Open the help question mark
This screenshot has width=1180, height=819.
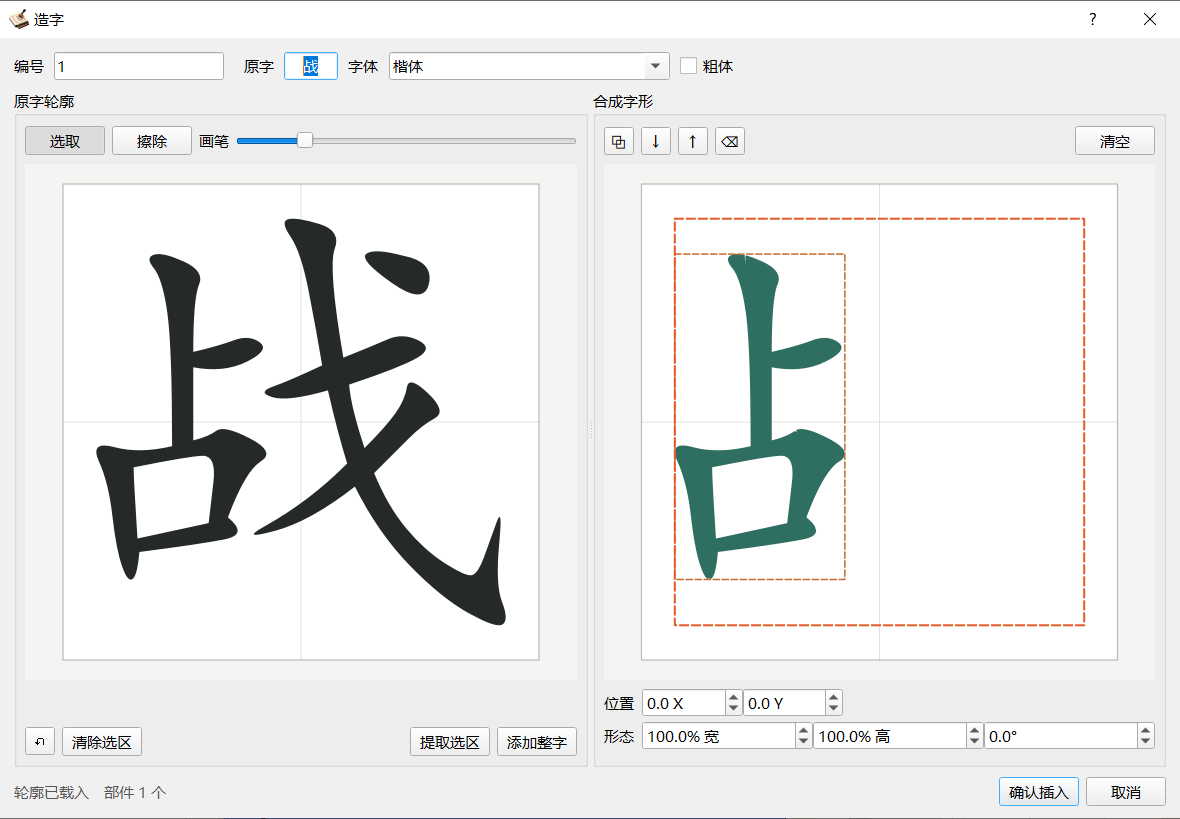1092,20
